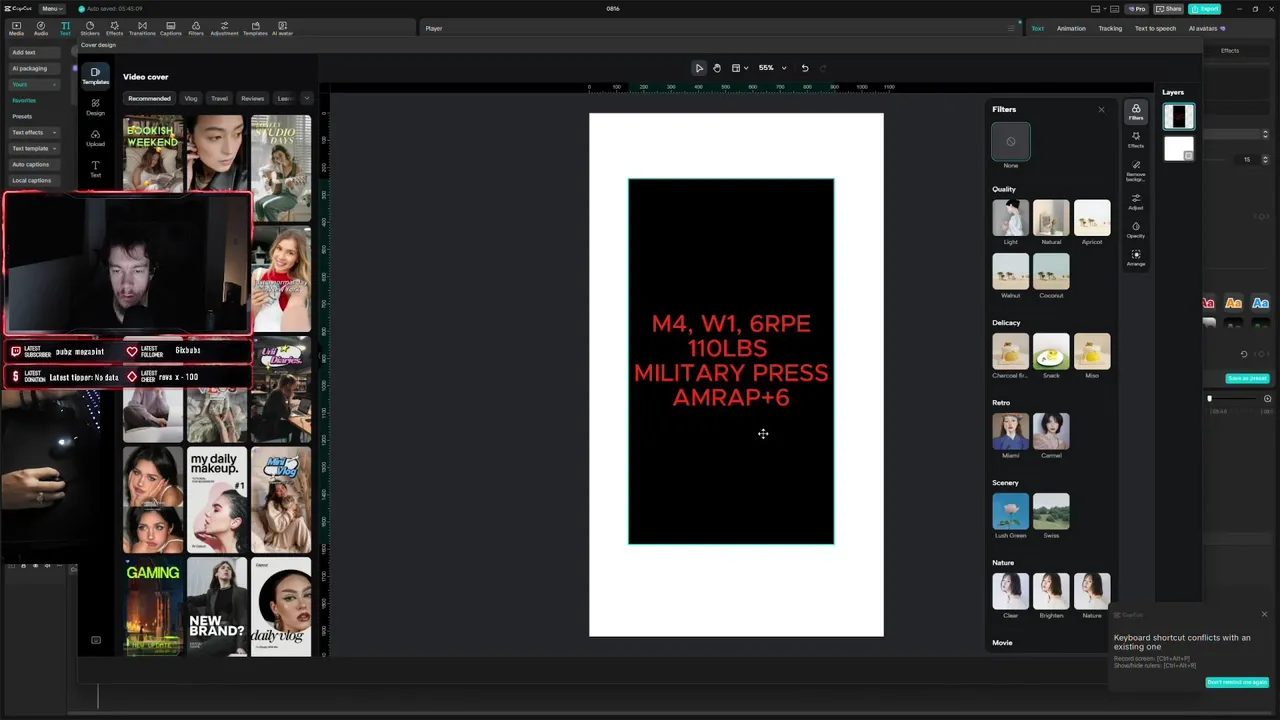Apply the Miami retro filter
The image size is (1280, 720).
point(1010,431)
